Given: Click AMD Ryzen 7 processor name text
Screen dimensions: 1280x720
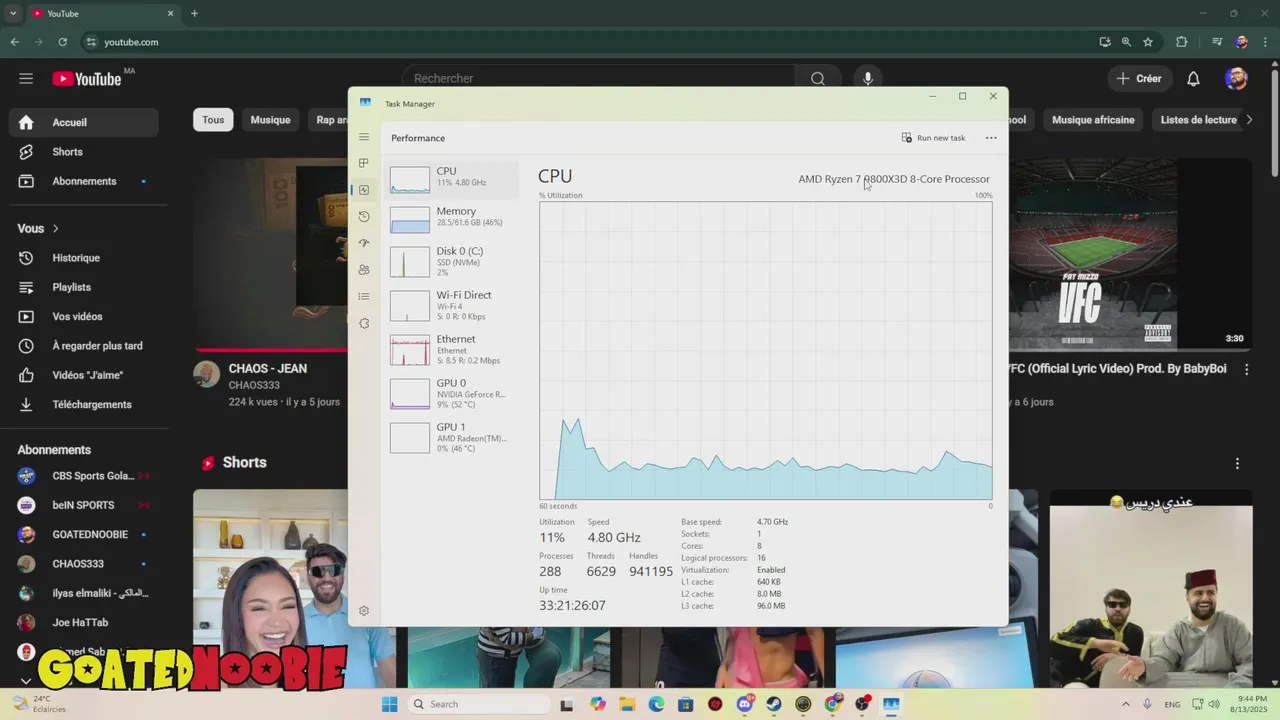Looking at the screenshot, I should (x=894, y=179).
